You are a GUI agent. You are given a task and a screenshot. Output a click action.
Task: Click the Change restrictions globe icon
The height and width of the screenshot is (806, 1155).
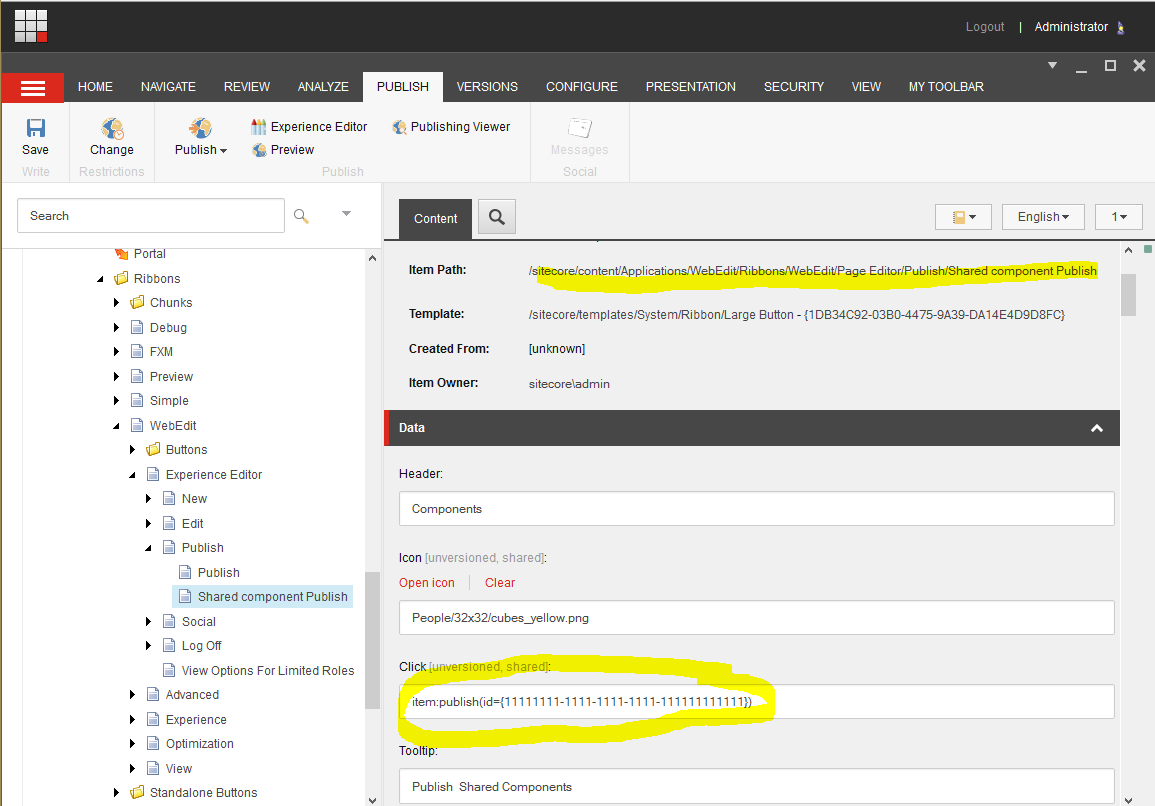point(112,128)
